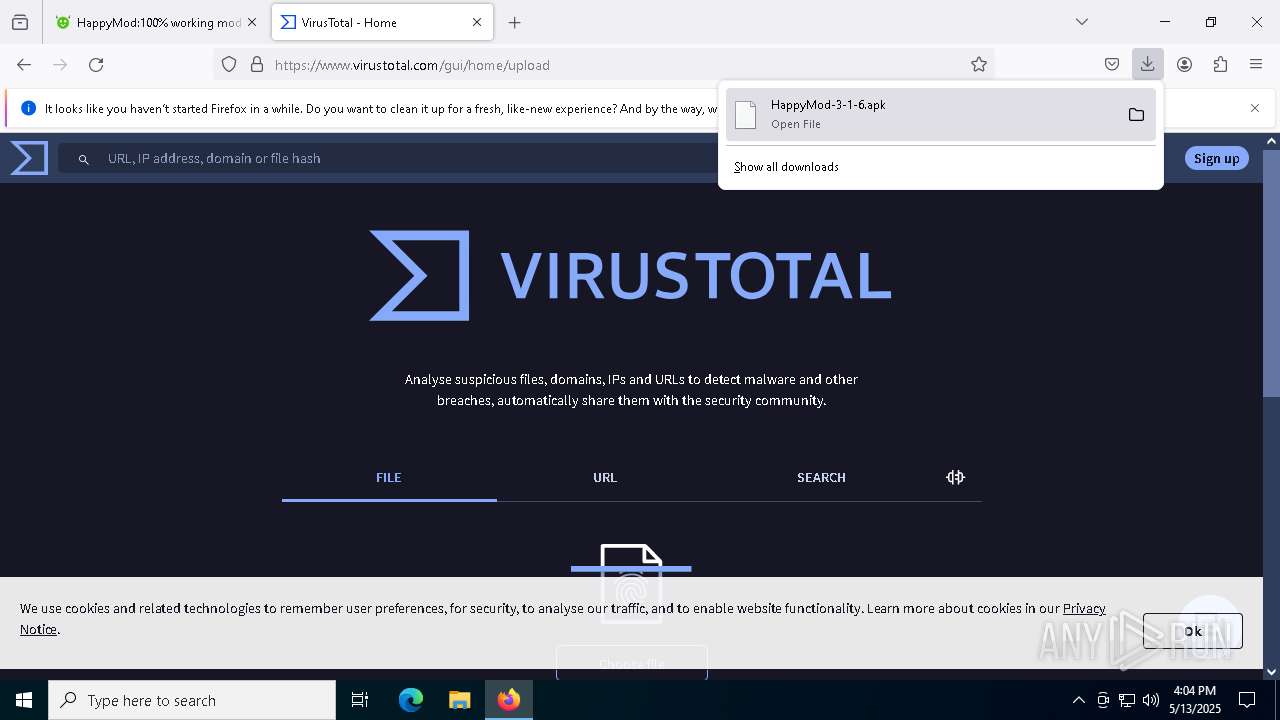This screenshot has width=1280, height=720.
Task: Reload the current page
Action: [96, 65]
